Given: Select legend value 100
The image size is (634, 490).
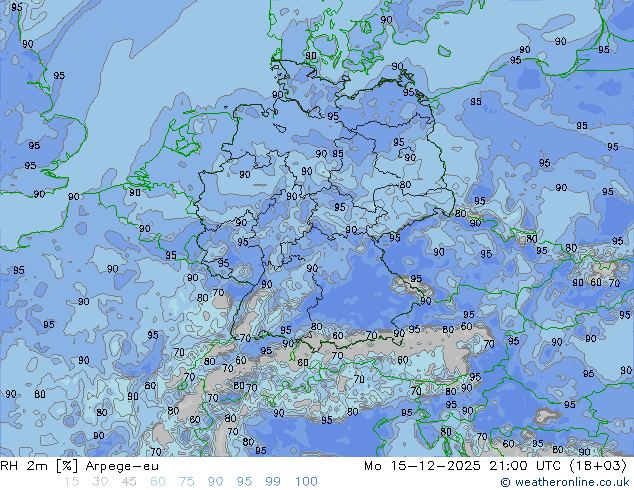Looking at the screenshot, I should [306, 482].
